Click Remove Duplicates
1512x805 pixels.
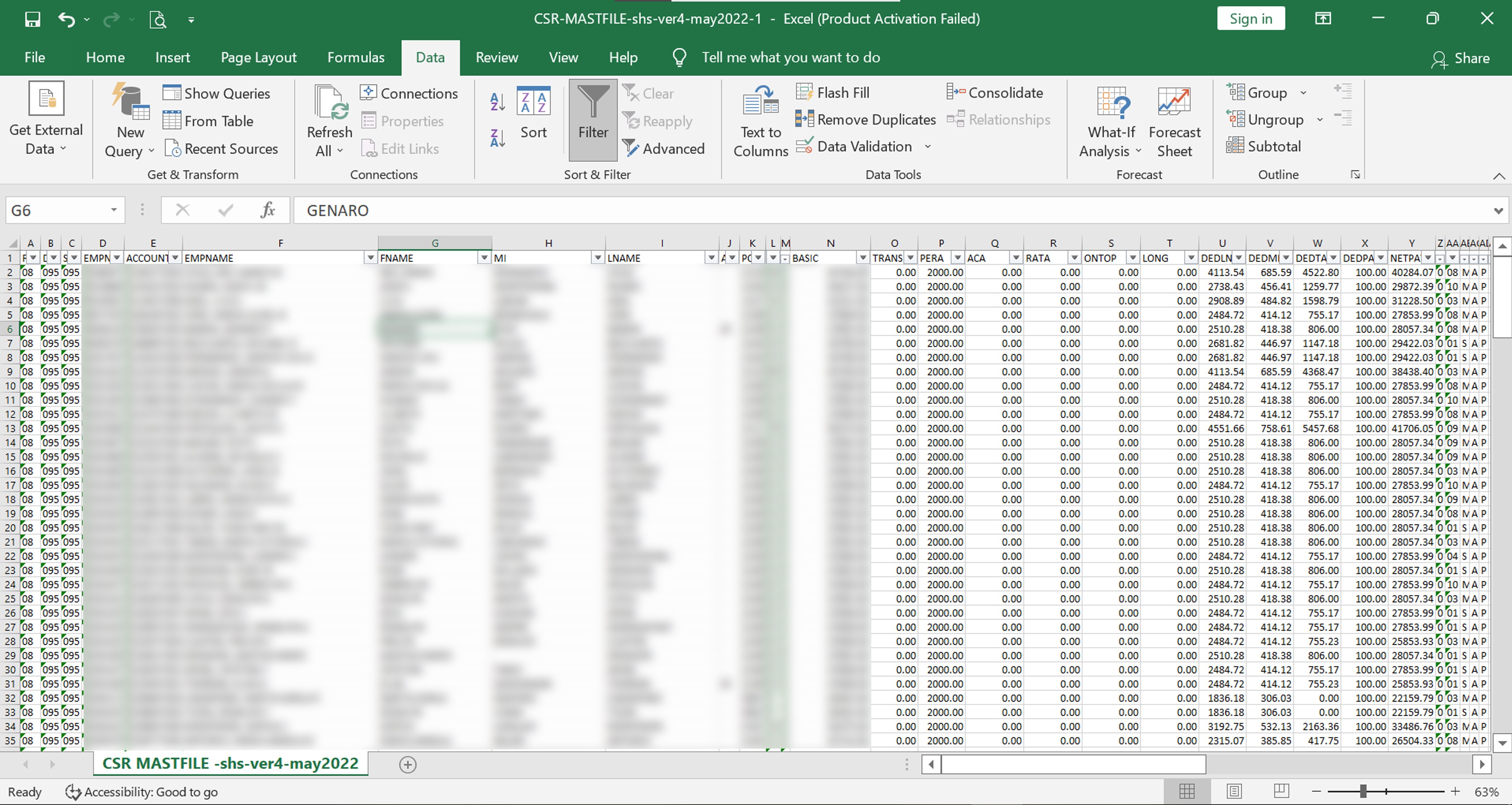coord(866,120)
